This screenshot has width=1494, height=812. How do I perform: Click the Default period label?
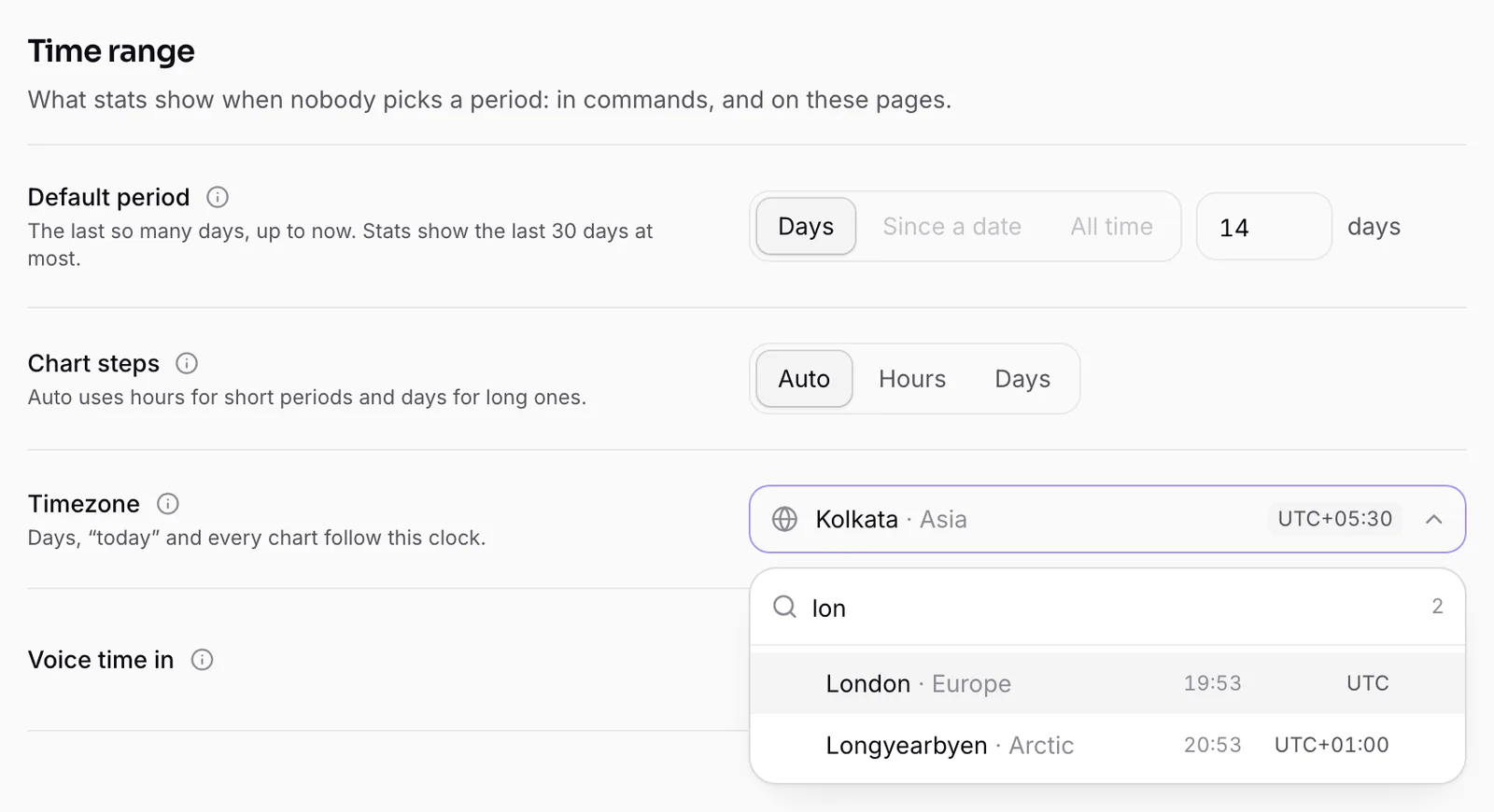[x=108, y=197]
